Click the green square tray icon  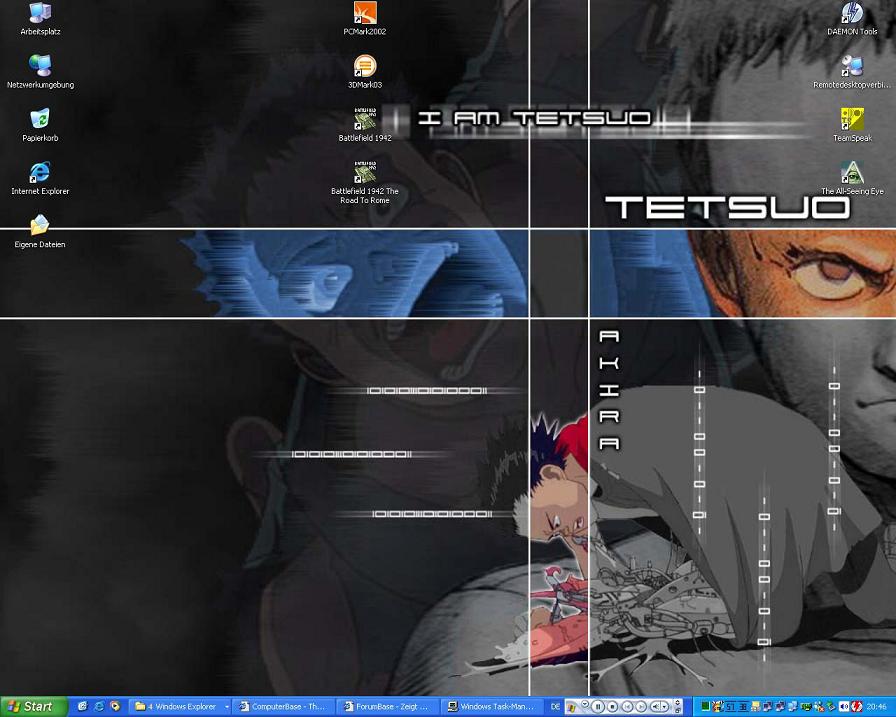tap(706, 707)
